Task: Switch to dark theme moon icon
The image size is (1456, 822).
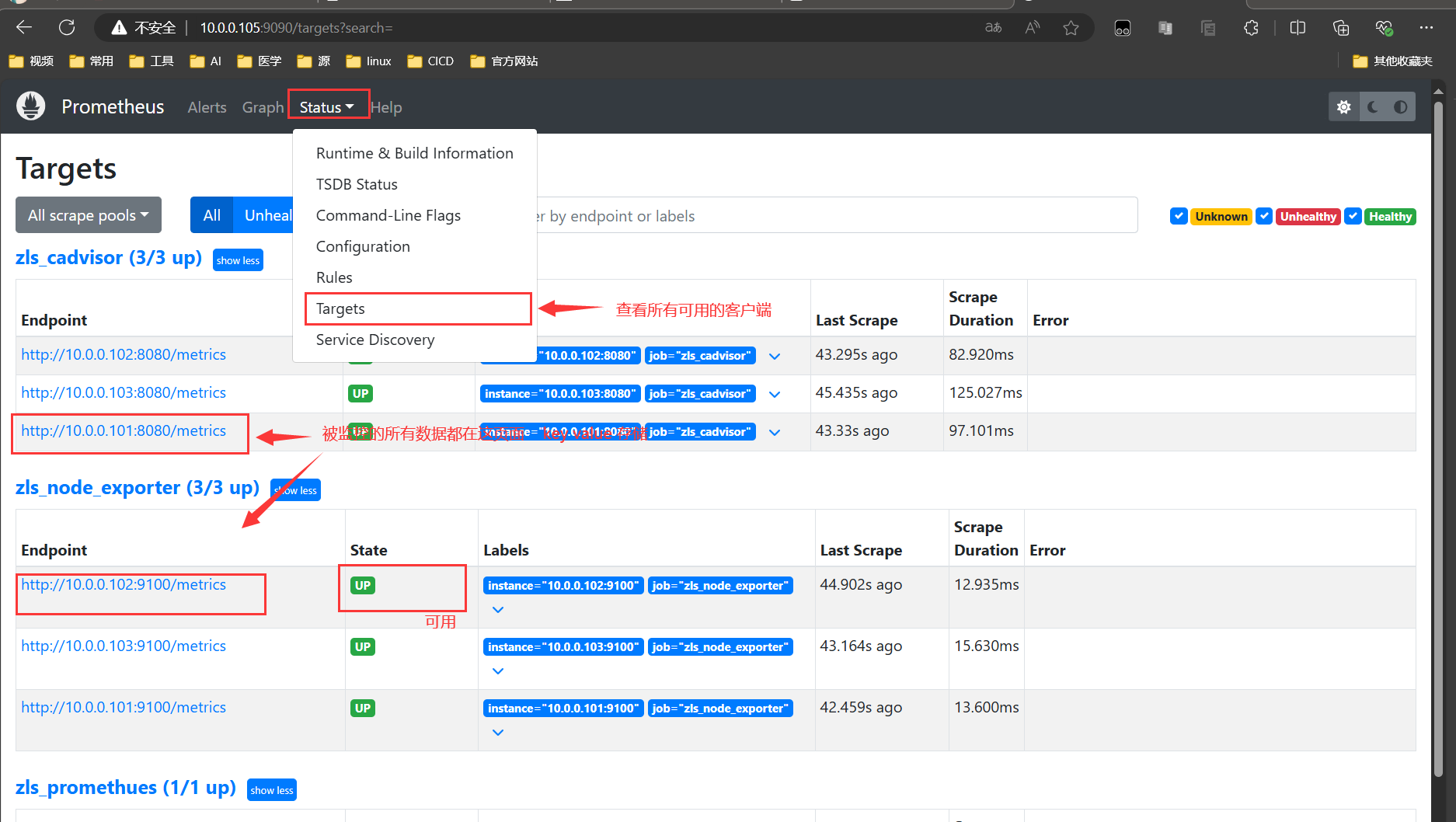Action: click(x=1373, y=107)
